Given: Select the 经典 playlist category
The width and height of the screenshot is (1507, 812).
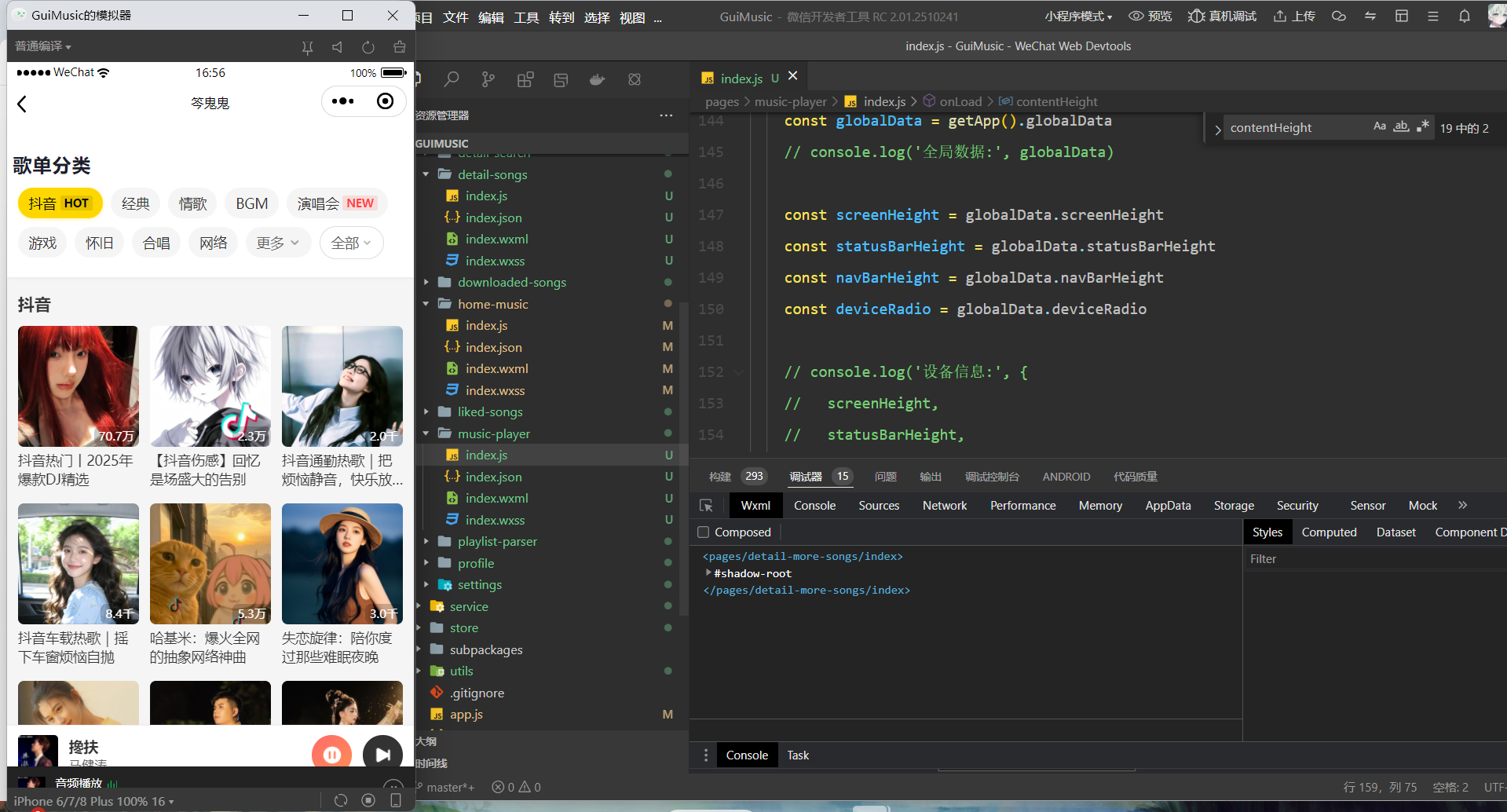Looking at the screenshot, I should coord(135,204).
